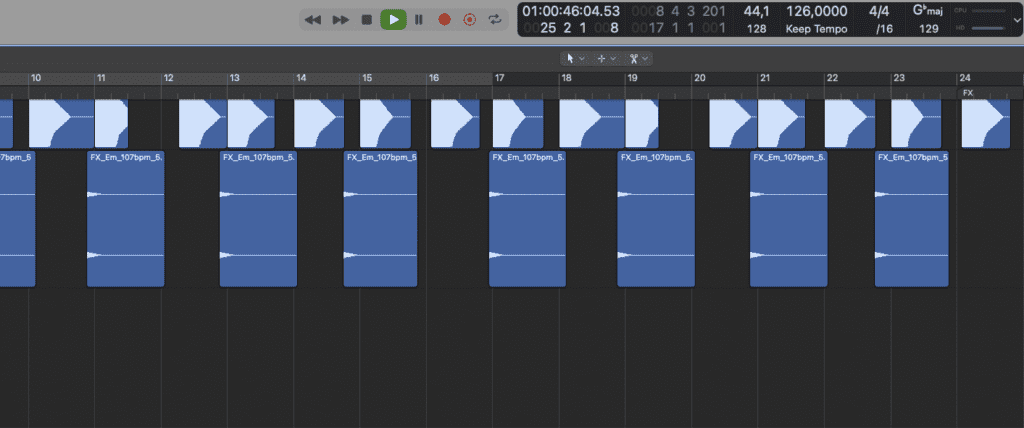
Task: Select the top-track audio clip starting at bar 14
Action: [319, 123]
